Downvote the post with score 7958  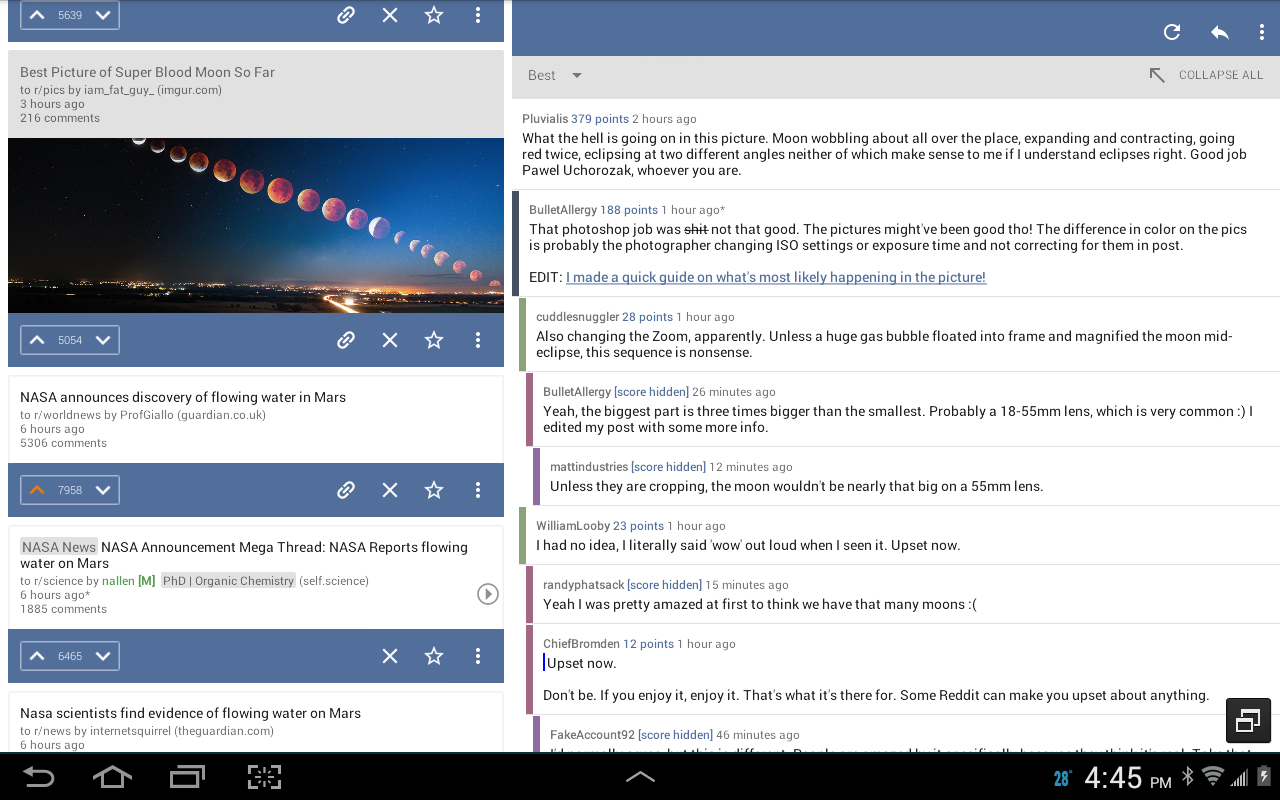point(103,490)
